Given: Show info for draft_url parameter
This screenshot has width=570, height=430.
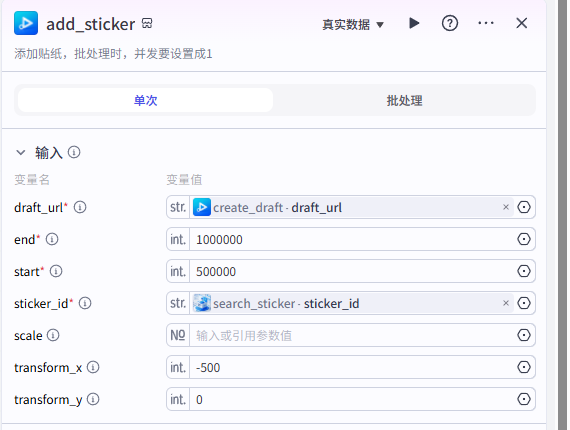Looking at the screenshot, I should (80, 207).
